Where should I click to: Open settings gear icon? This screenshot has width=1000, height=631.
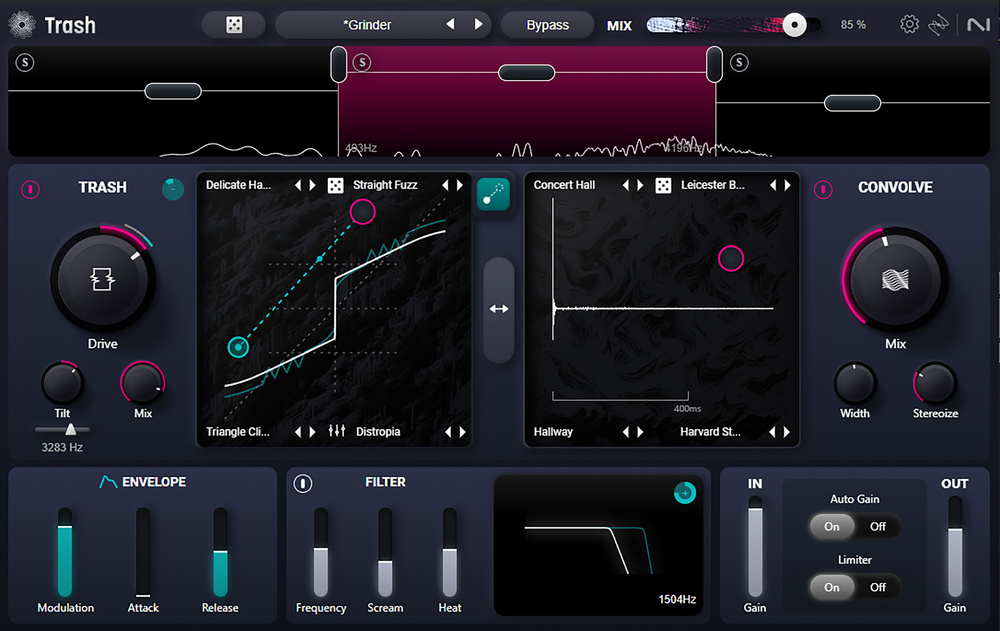pyautogui.click(x=909, y=25)
